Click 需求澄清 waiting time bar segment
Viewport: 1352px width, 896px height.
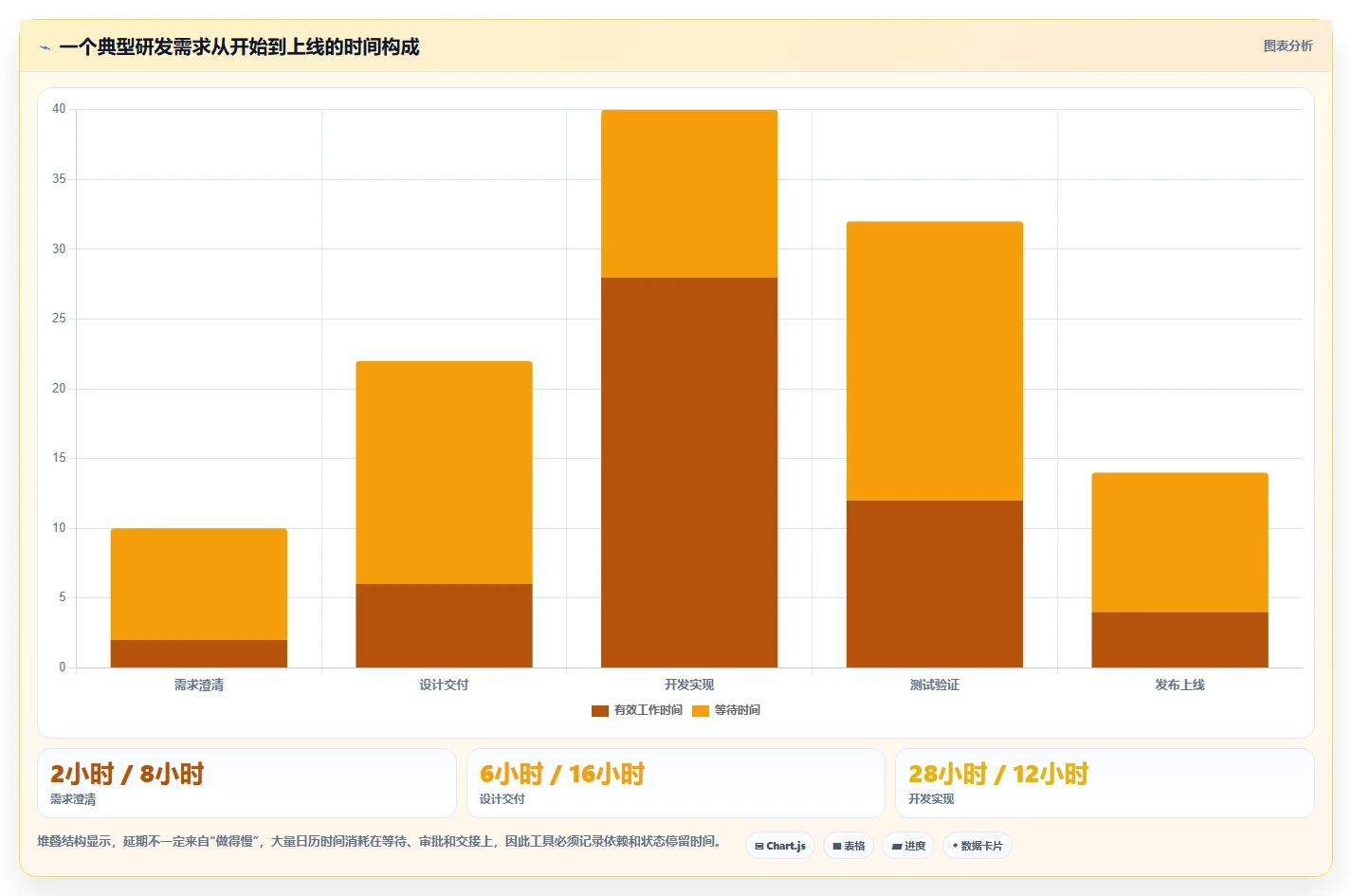[x=199, y=584]
